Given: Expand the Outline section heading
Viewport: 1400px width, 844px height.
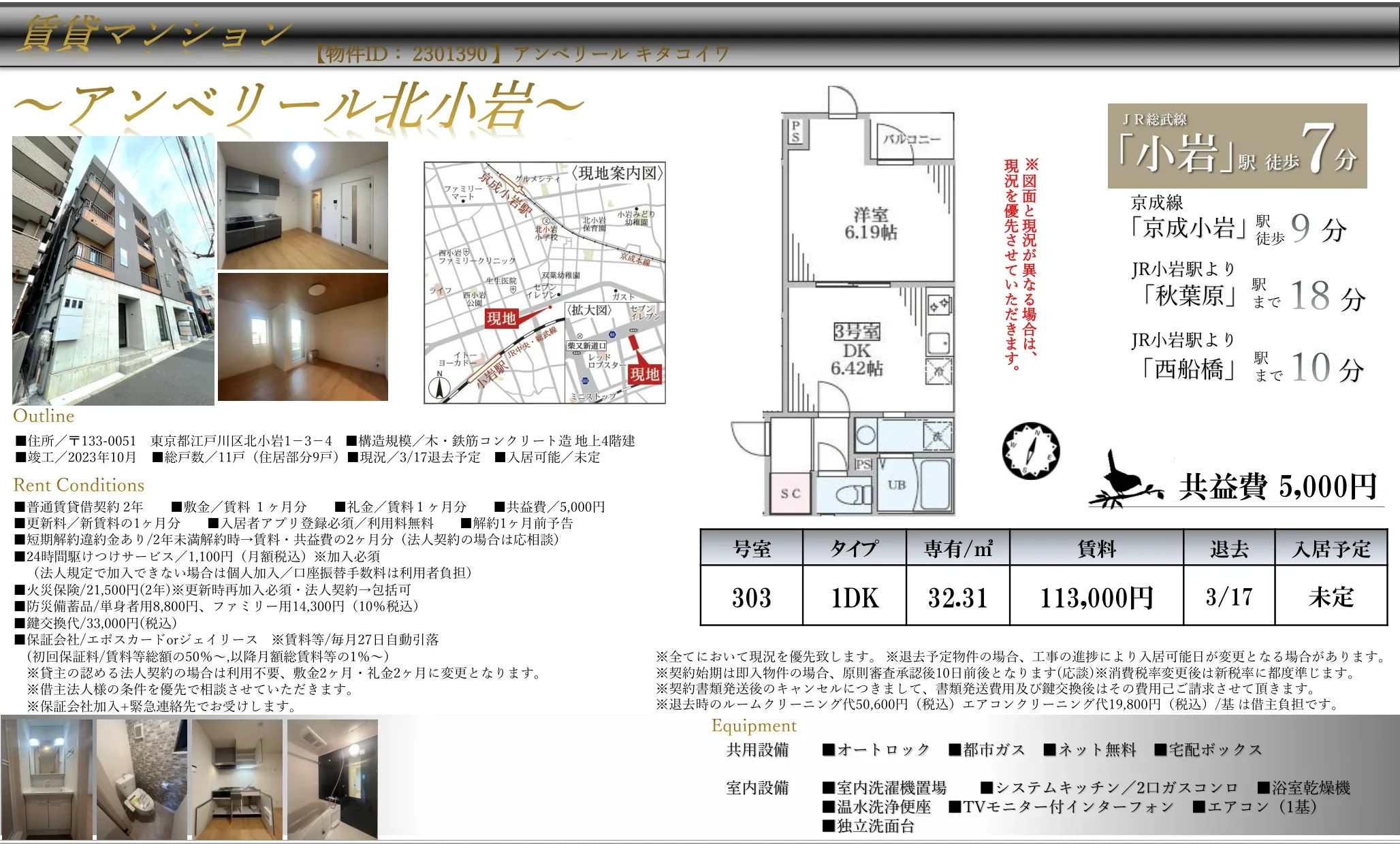Looking at the screenshot, I should coord(43,416).
